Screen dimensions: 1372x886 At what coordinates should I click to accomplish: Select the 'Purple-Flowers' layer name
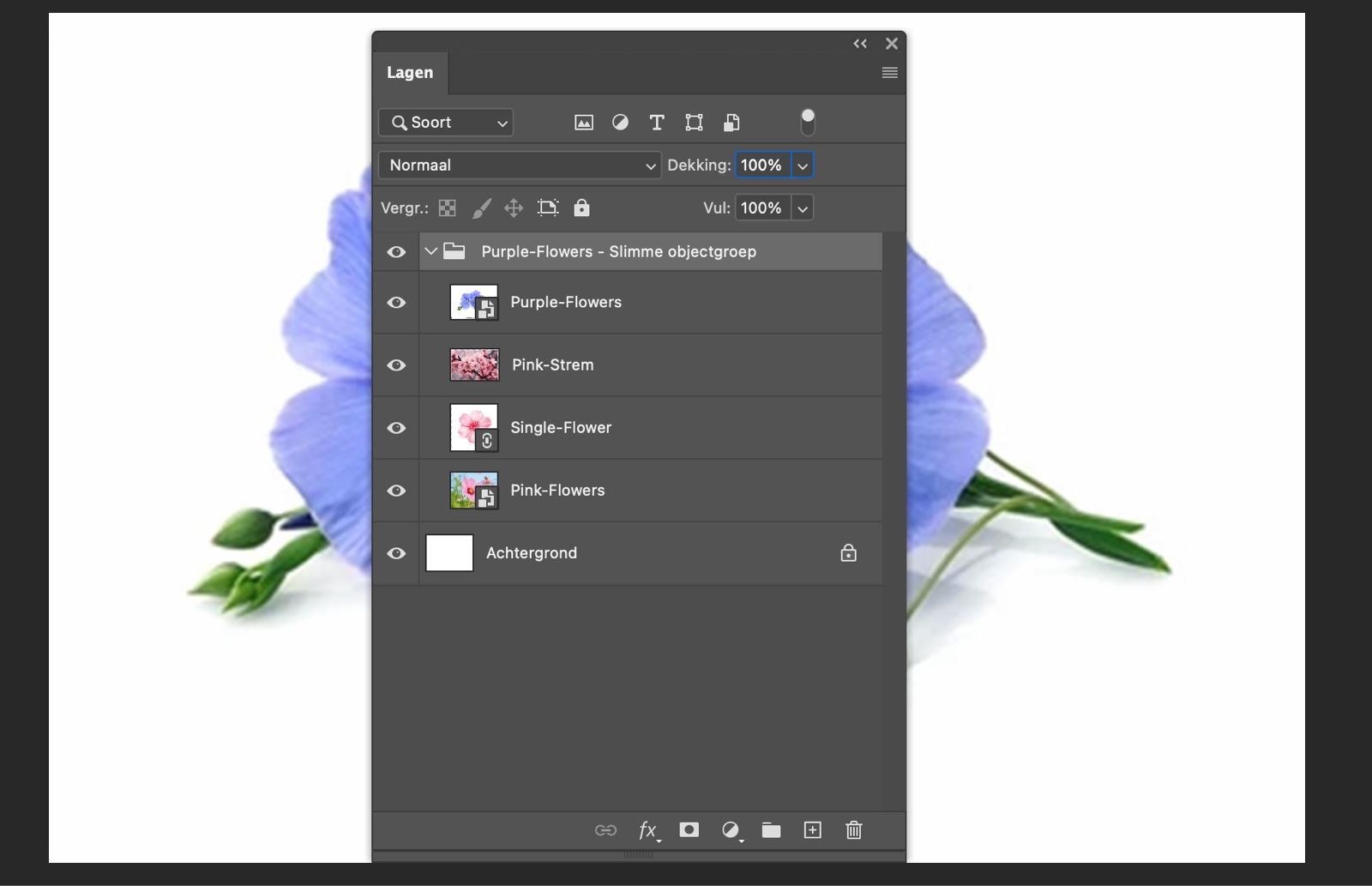pyautogui.click(x=566, y=303)
